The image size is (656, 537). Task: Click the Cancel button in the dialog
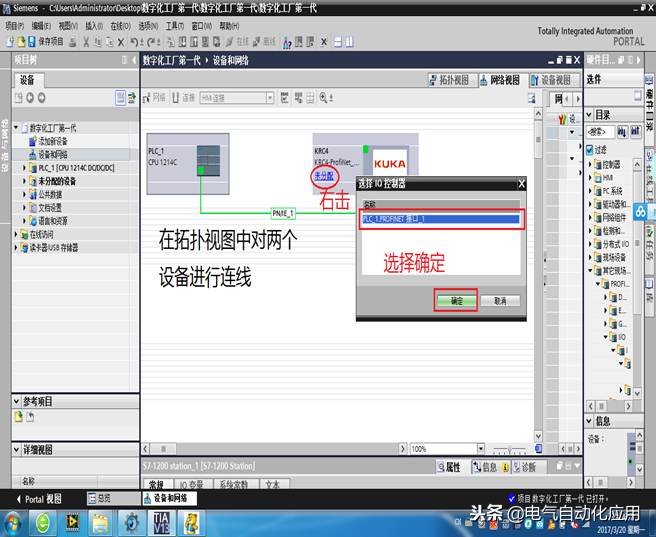[x=500, y=300]
